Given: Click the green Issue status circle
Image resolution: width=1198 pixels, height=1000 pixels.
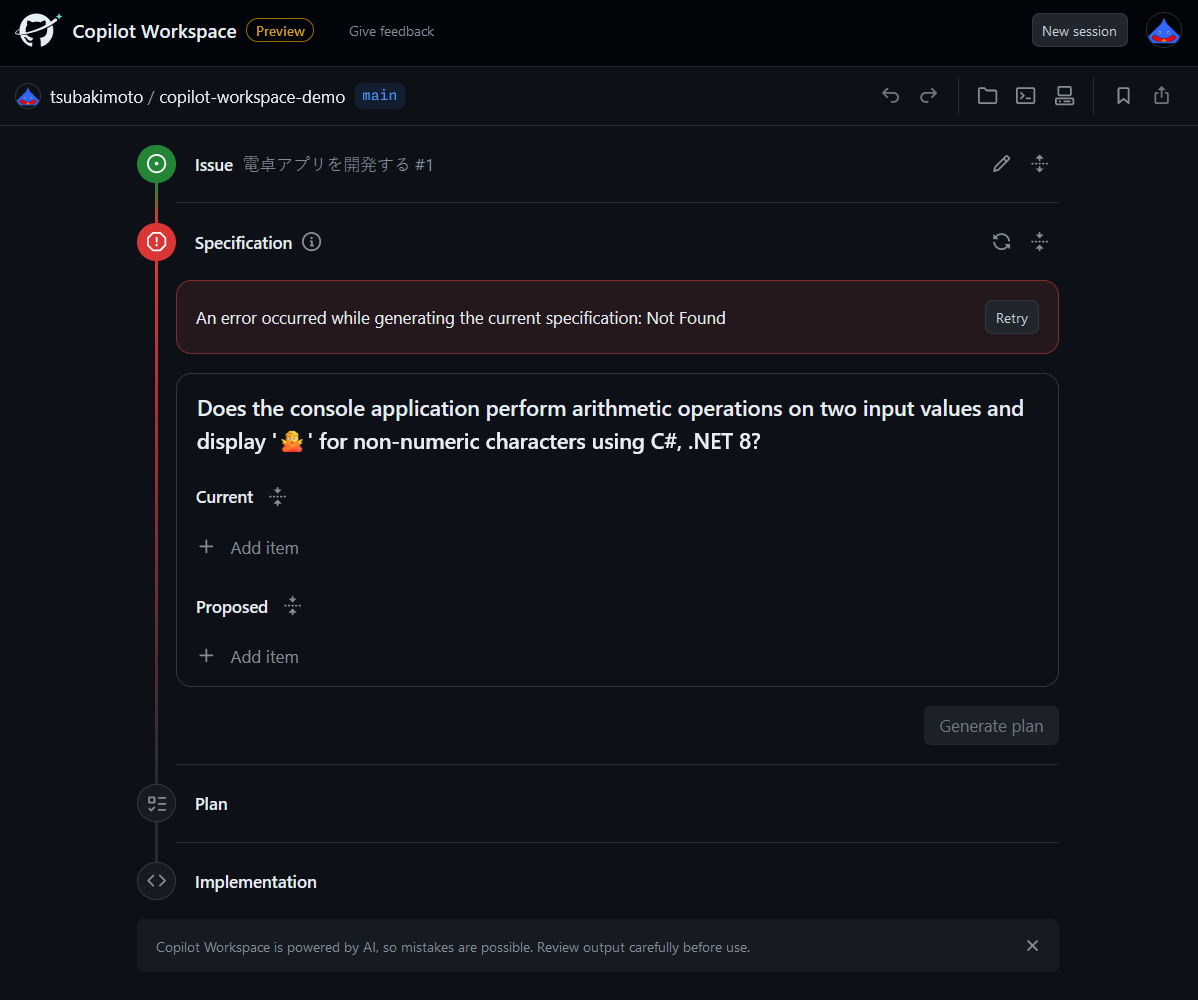Looking at the screenshot, I should click(x=157, y=164).
